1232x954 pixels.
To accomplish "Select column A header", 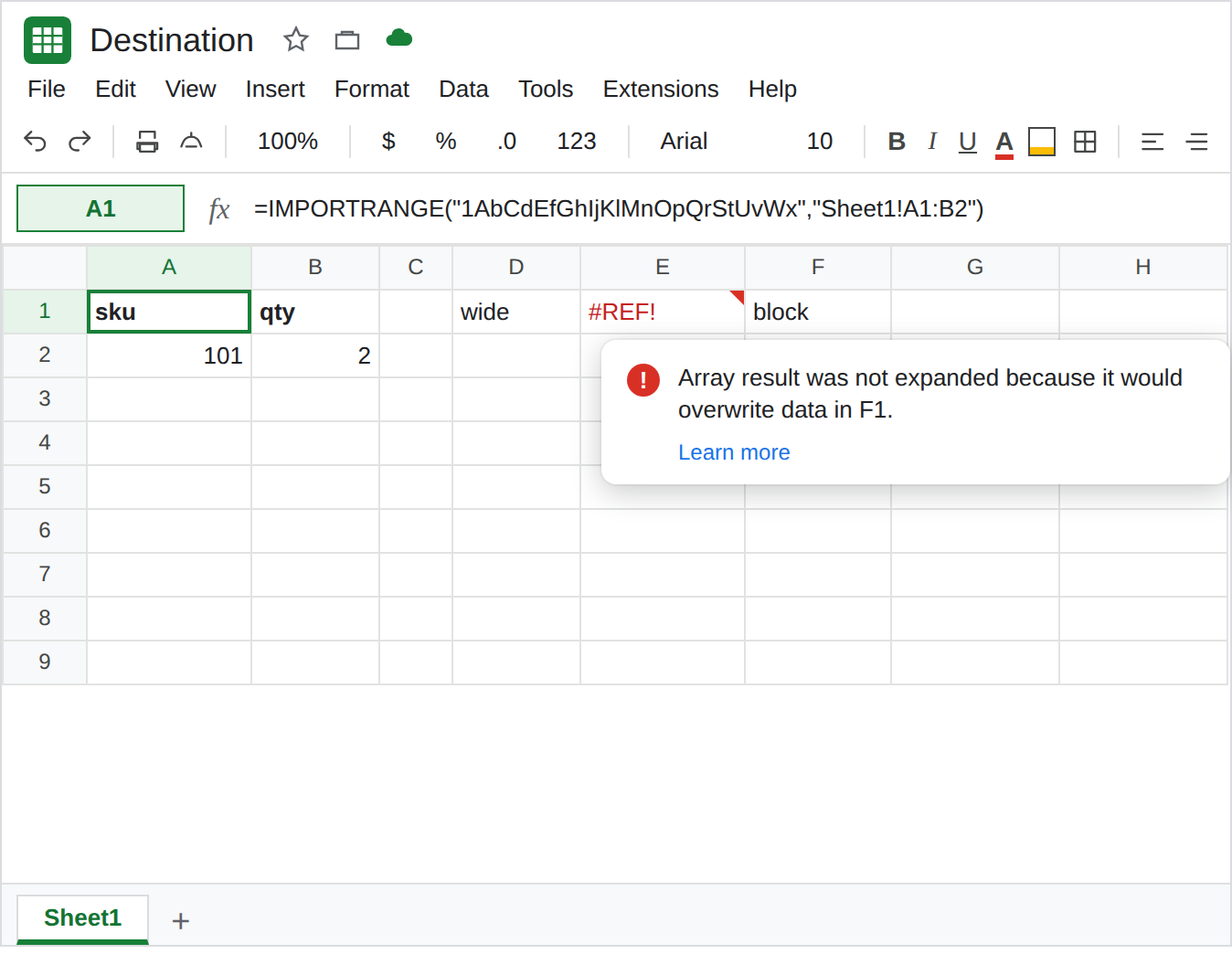I will pyautogui.click(x=169, y=267).
